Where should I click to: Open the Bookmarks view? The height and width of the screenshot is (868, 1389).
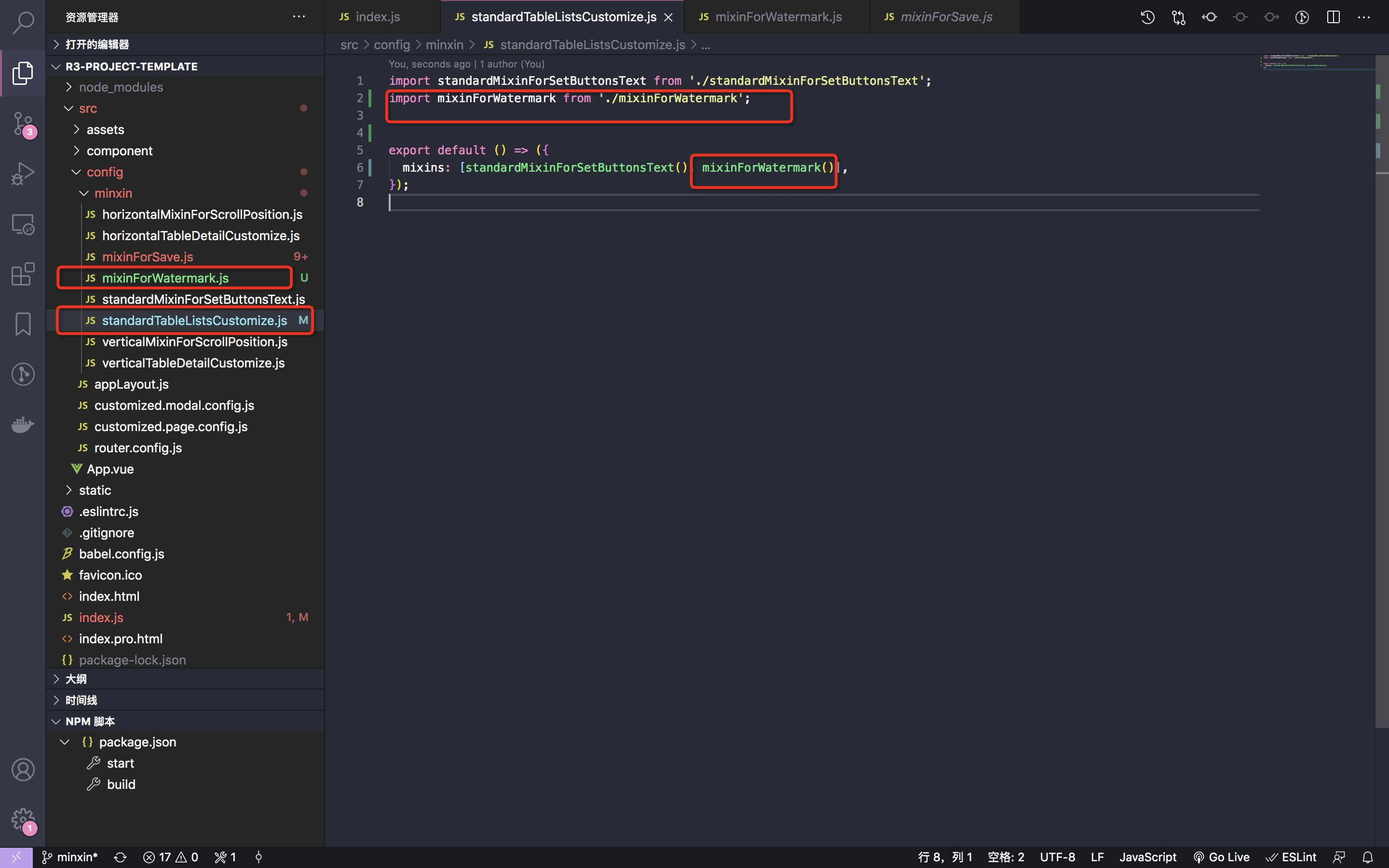coord(23,324)
